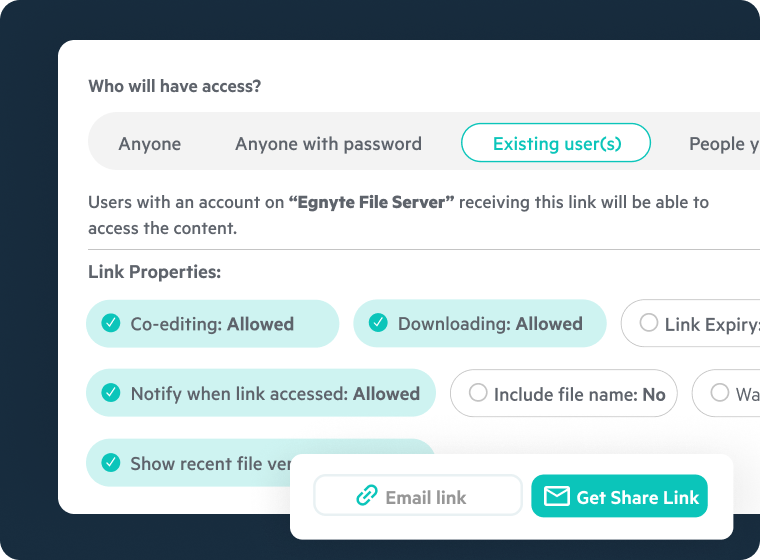The height and width of the screenshot is (560, 760).
Task: Click checkmark icon on Show recent file version
Action: coord(111,463)
